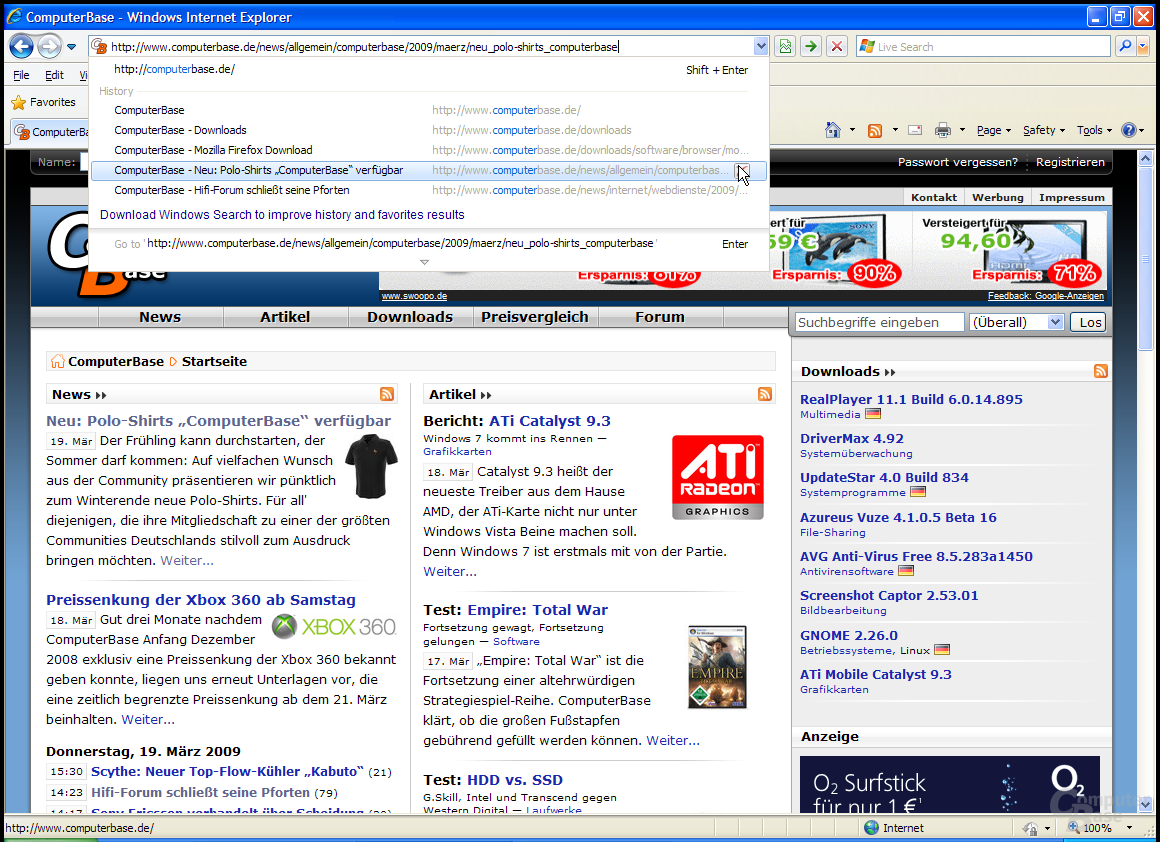1160x842 pixels.
Task: Open the Favorites center button
Action: pos(44,102)
